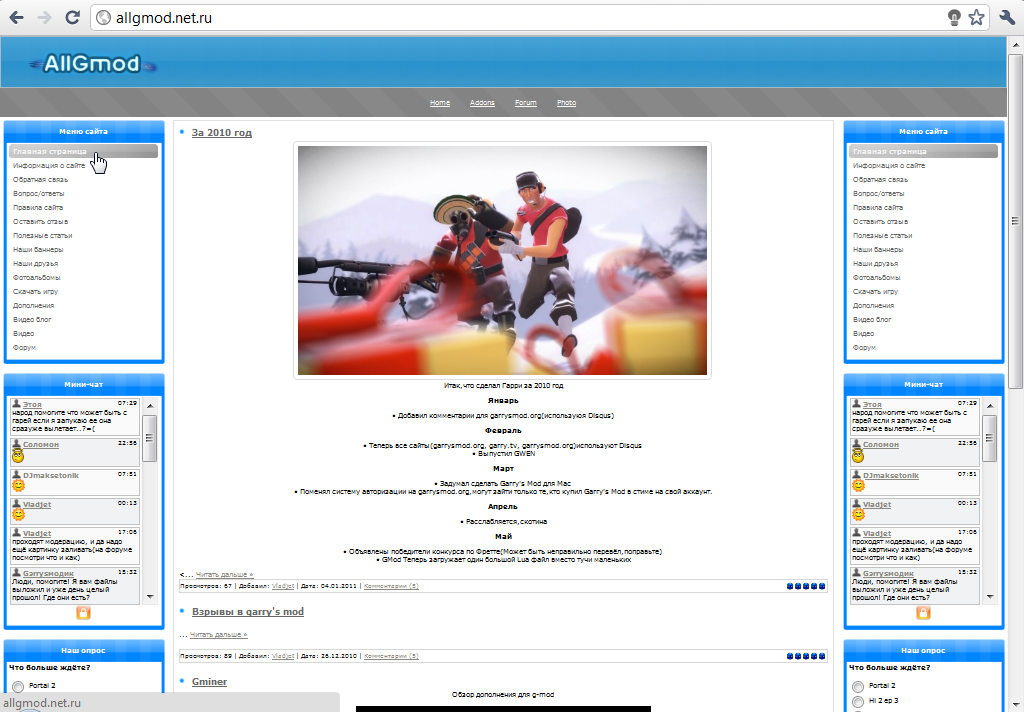This screenshot has width=1024, height=712.
Task: Open Этоя's profile in left mini-chat
Action: [32, 405]
